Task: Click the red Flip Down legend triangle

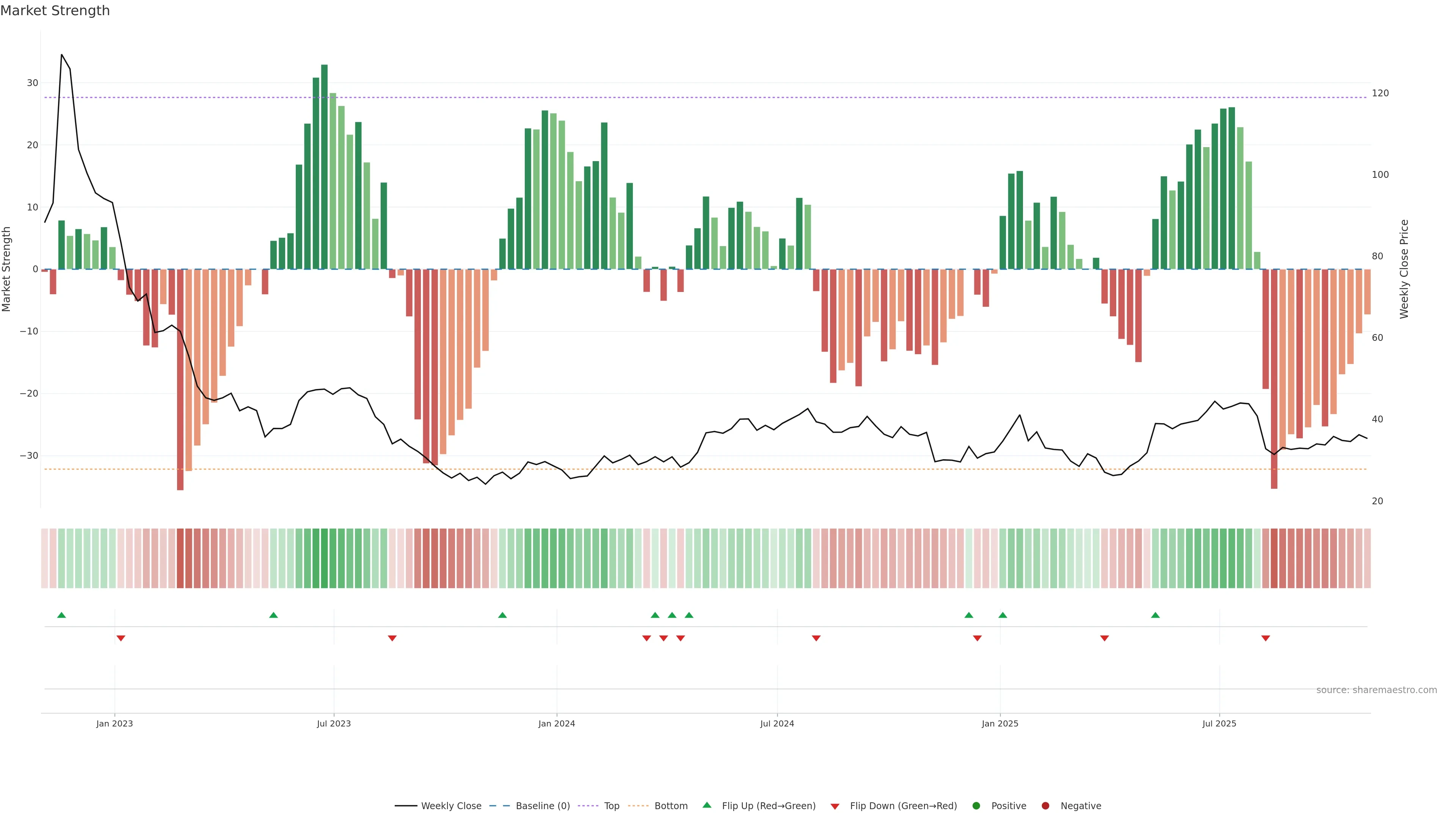Action: 835,806
